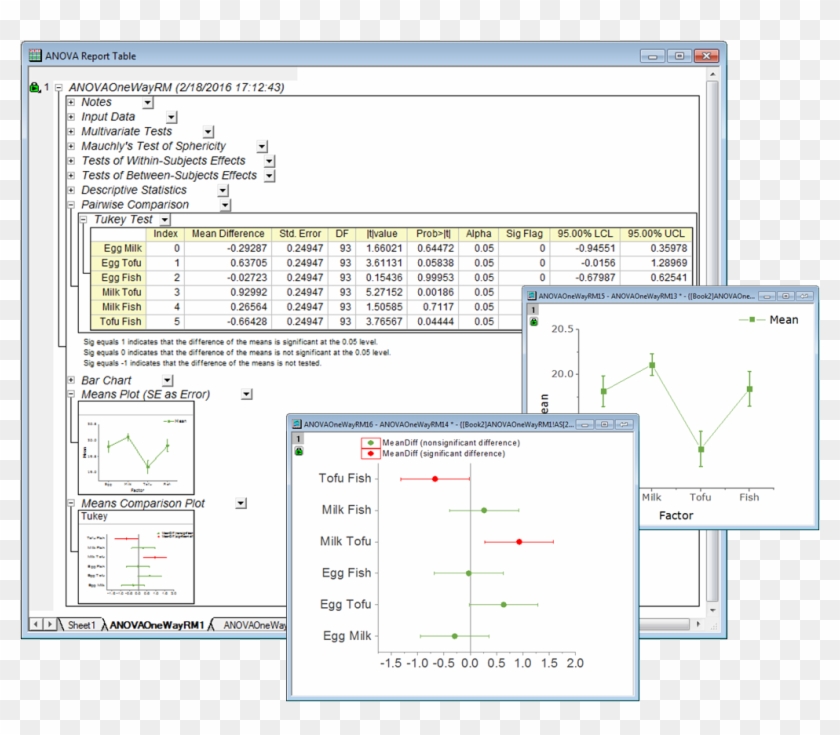Collapse the Means Comparison Plot section
The width and height of the screenshot is (840, 735).
click(71, 502)
